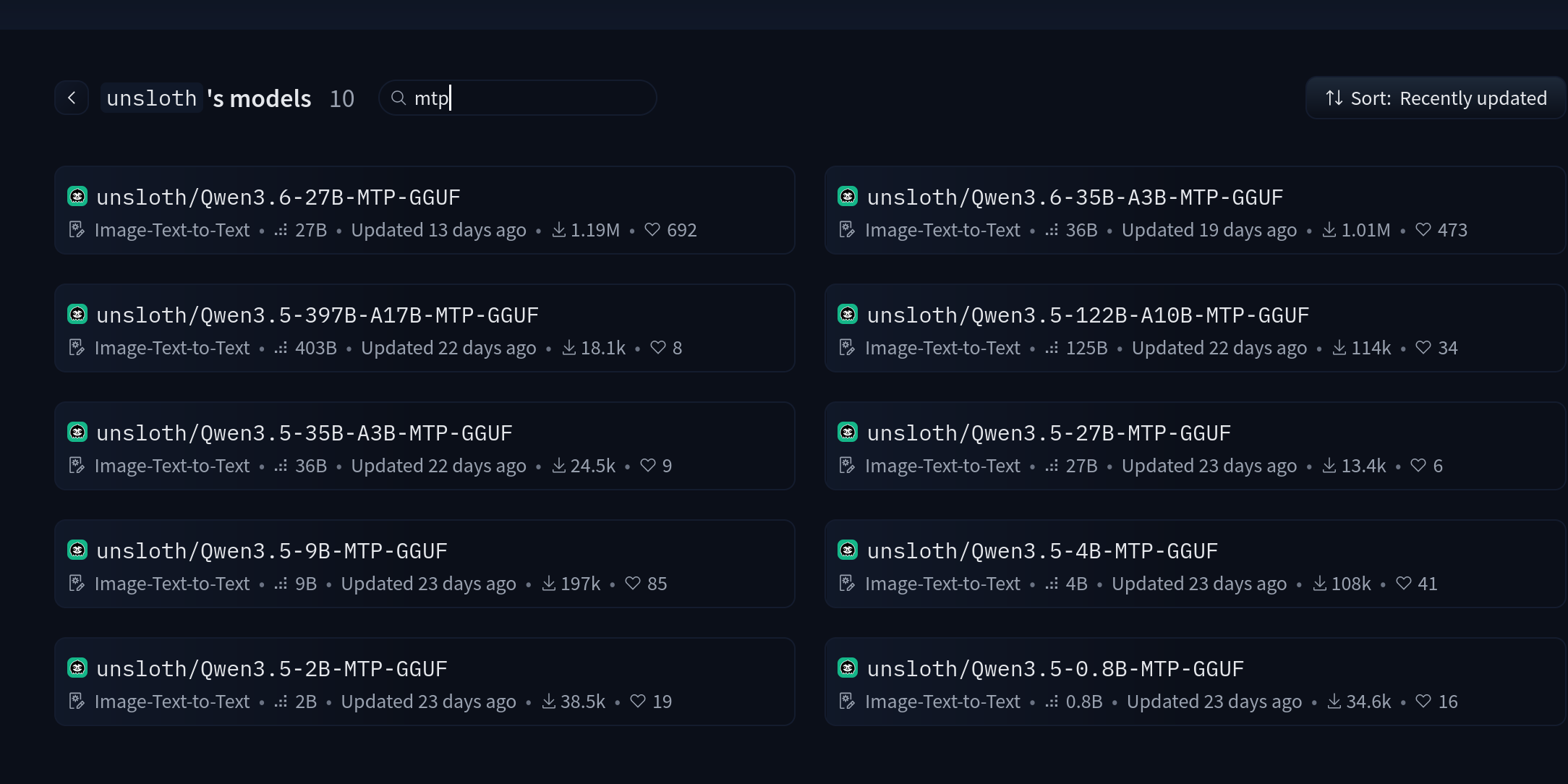This screenshot has height=784, width=1568.
Task: Focus the model search field containing mtp
Action: pos(518,98)
